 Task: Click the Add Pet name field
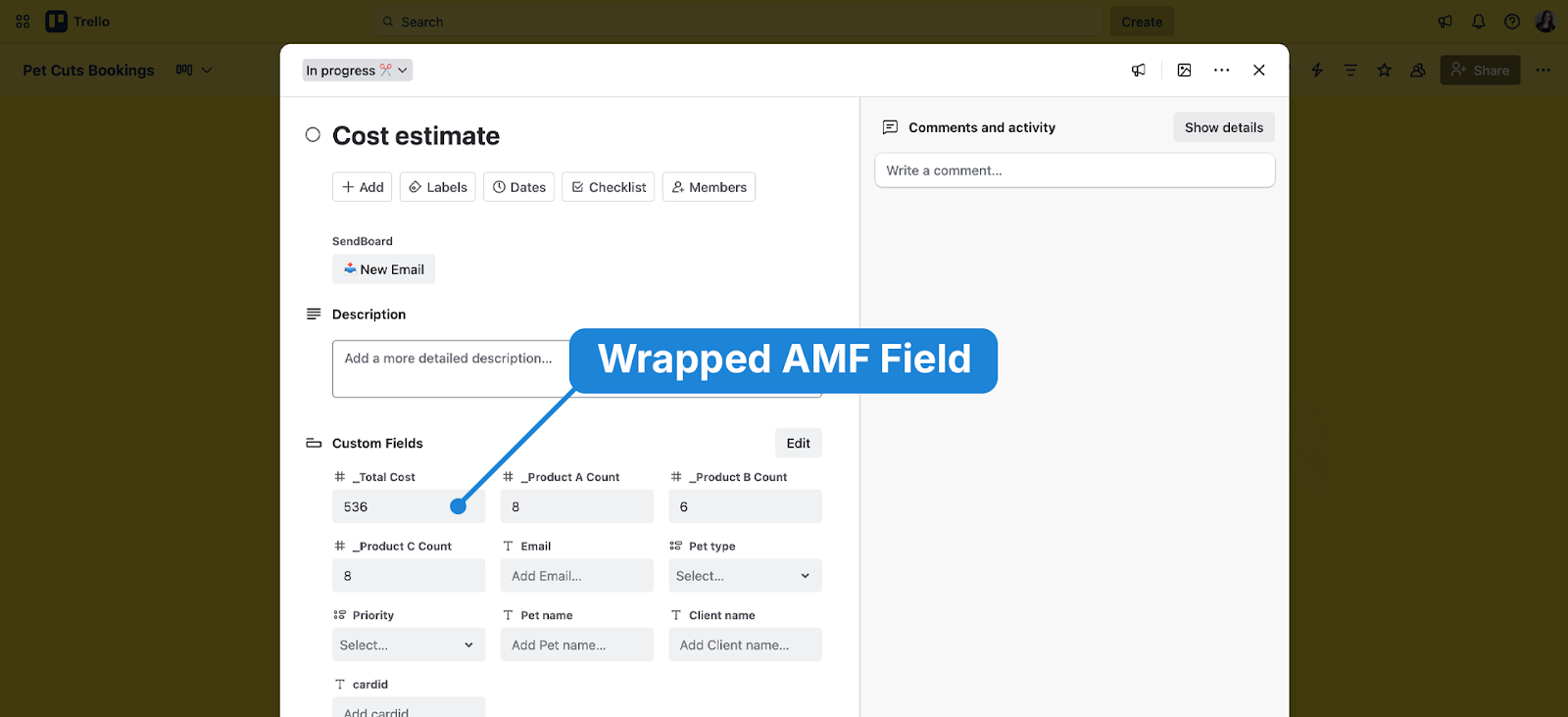pyautogui.click(x=577, y=645)
